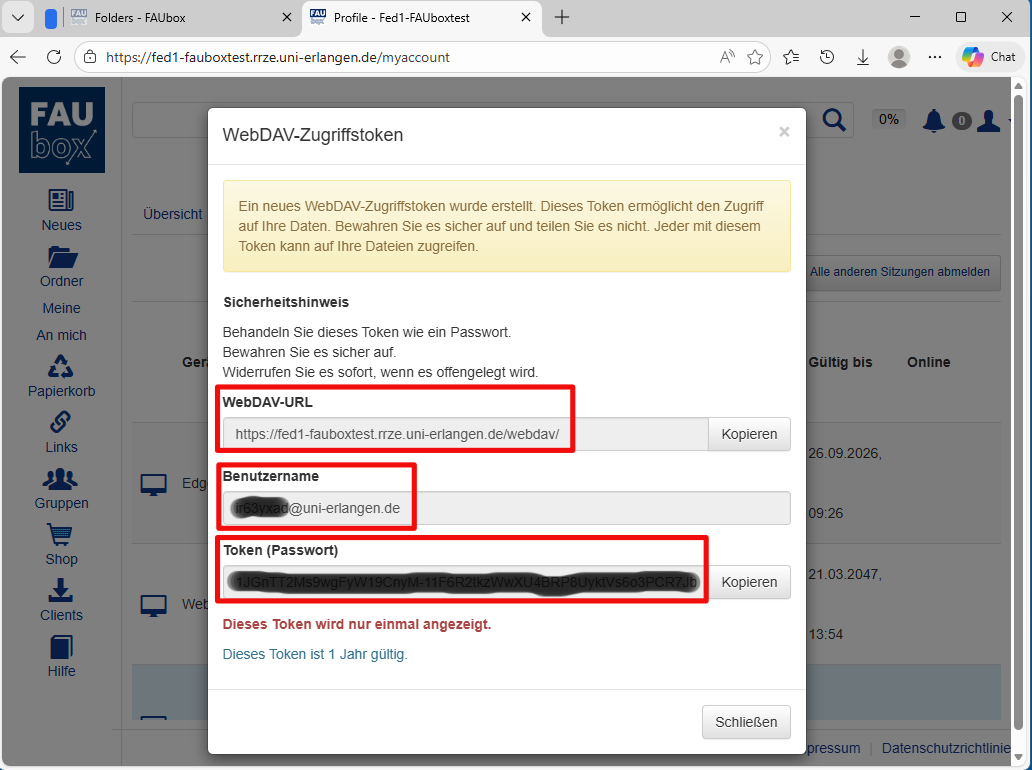Screen dimensions: 1032x770
Task: Copy the WebDAV-URL with Kopieren
Action: [x=749, y=435]
